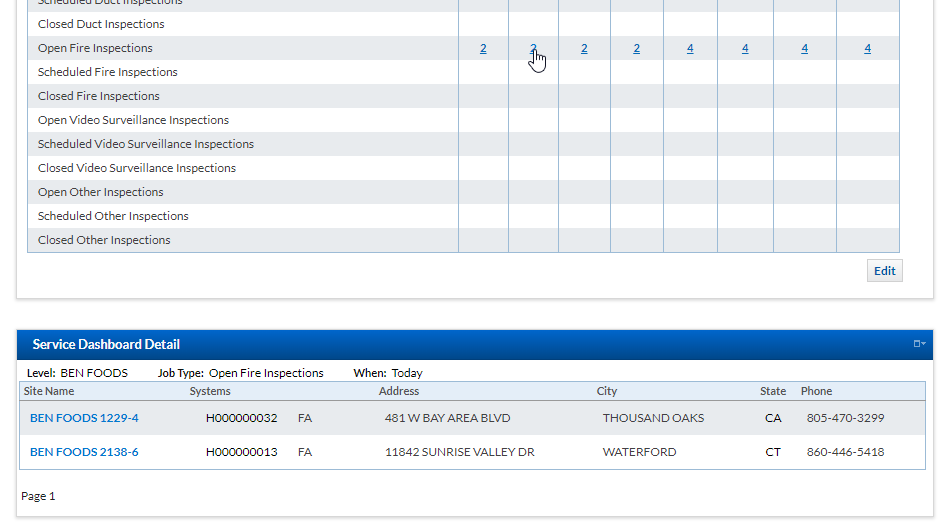Open the BEN FOODS 1229-4 site link
The width and height of the screenshot is (941, 522).
click(84, 418)
